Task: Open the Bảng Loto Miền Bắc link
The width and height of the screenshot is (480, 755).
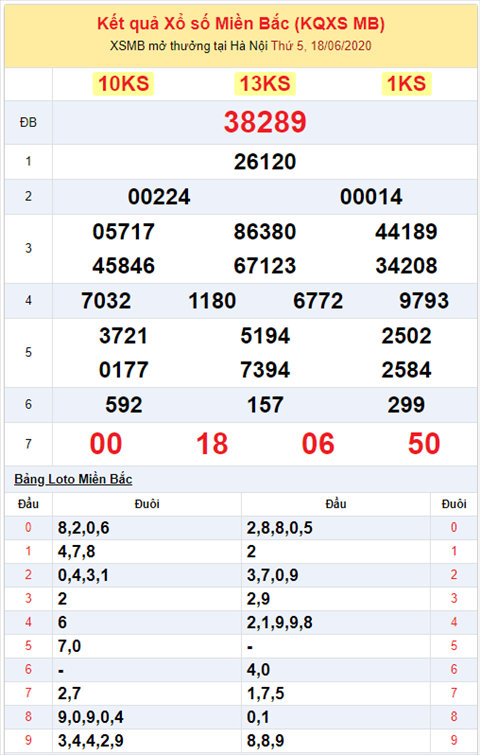Action: pos(73,479)
